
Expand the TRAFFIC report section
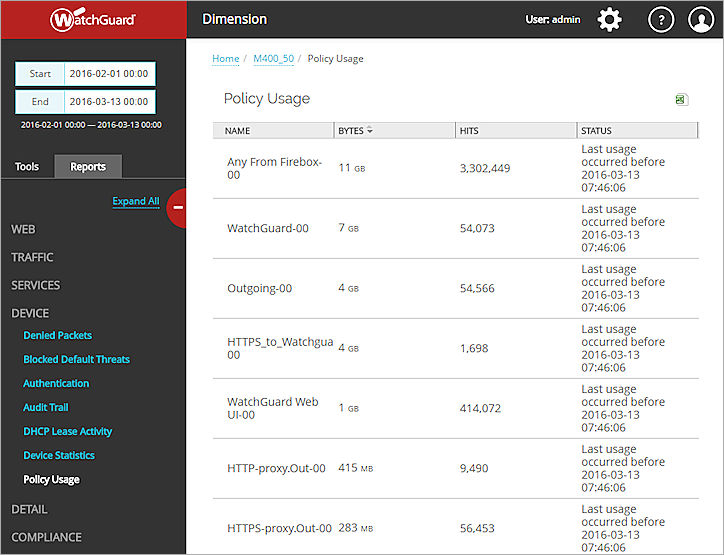coord(32,257)
